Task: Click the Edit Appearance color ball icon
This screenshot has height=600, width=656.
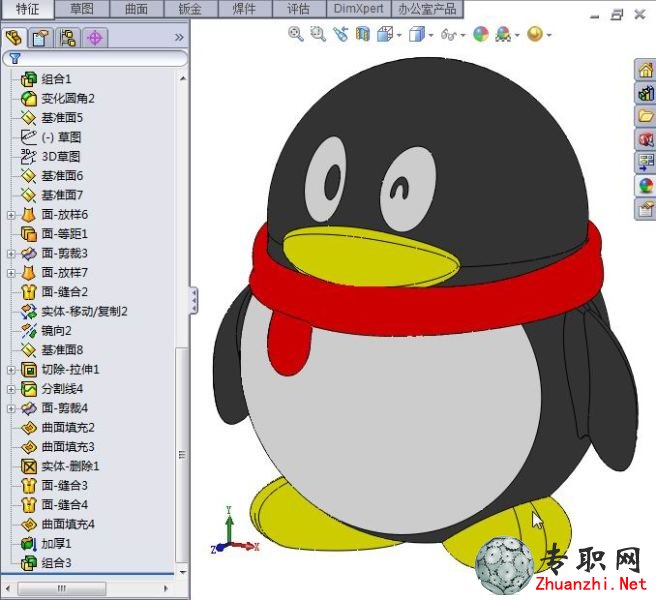Action: (x=481, y=34)
